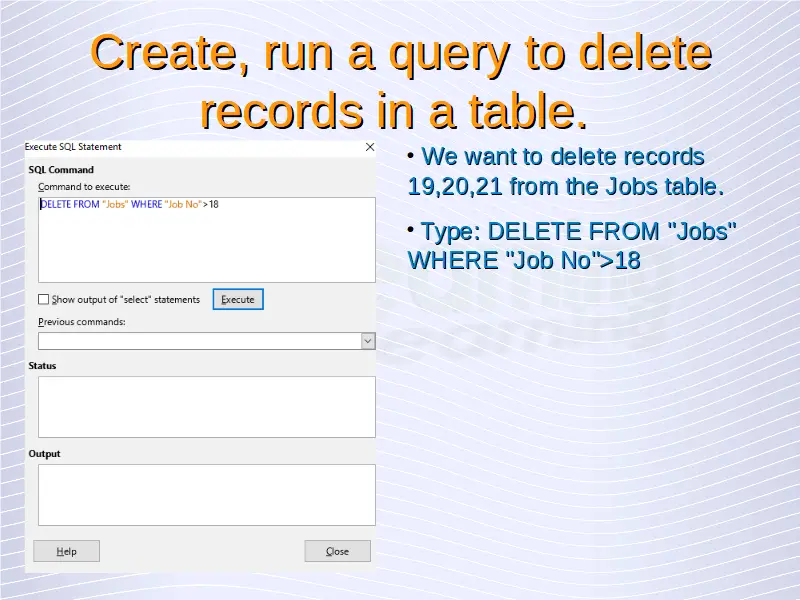Click the 'Output' heading
The width and height of the screenshot is (800, 600).
[44, 454]
